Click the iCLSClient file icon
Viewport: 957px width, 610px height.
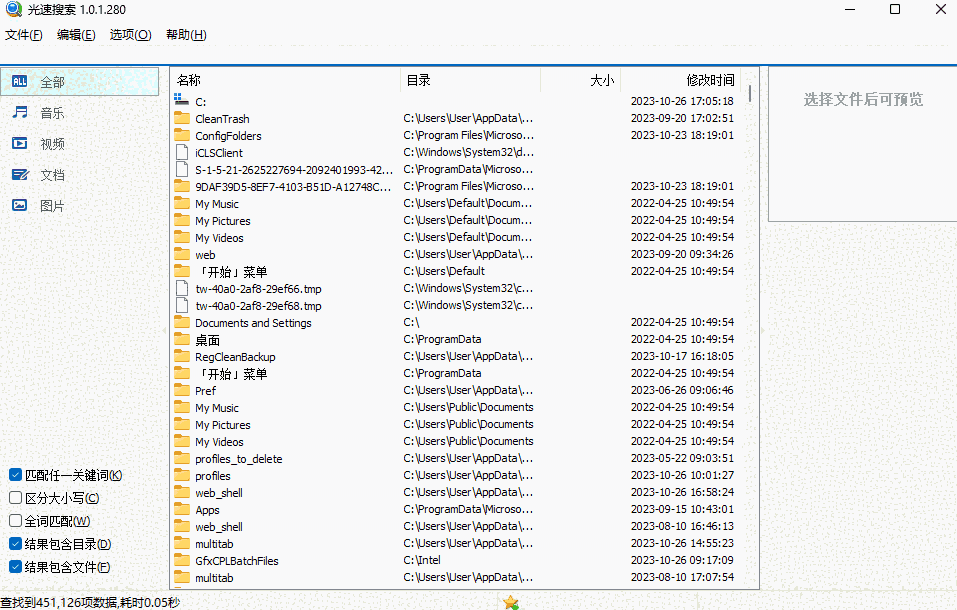pos(182,152)
